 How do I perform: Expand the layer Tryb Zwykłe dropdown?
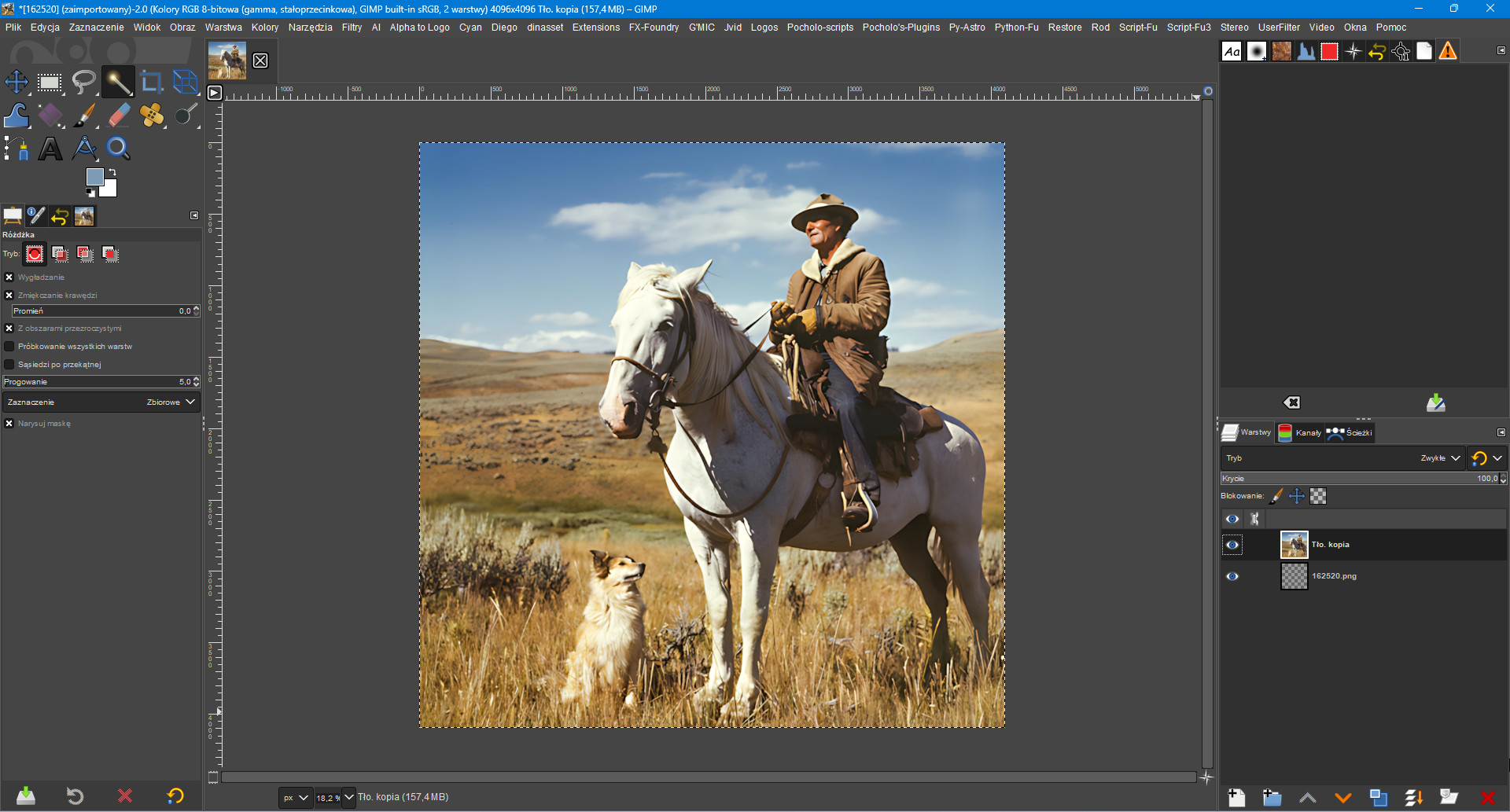(x=1439, y=458)
